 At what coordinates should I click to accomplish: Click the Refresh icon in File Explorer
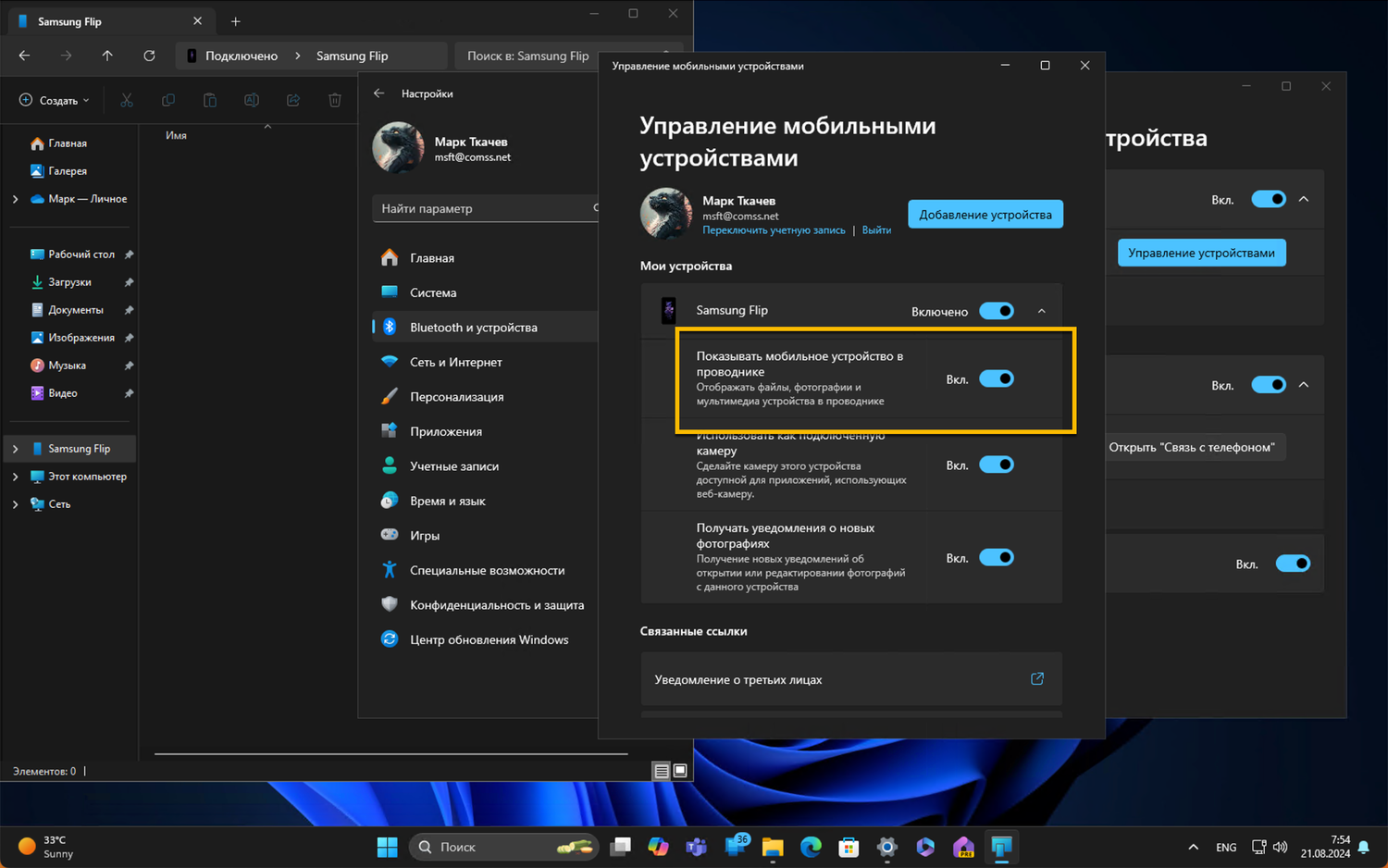coord(149,56)
